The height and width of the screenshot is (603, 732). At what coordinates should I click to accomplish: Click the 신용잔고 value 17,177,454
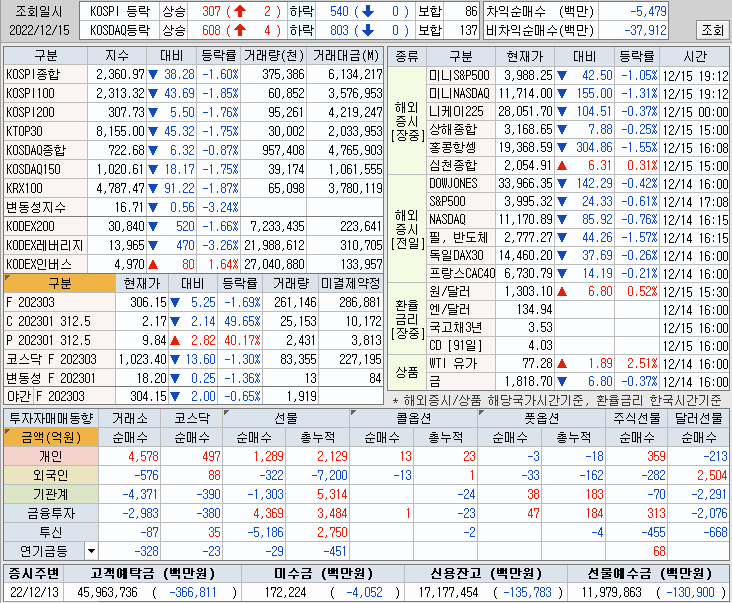coord(448,593)
